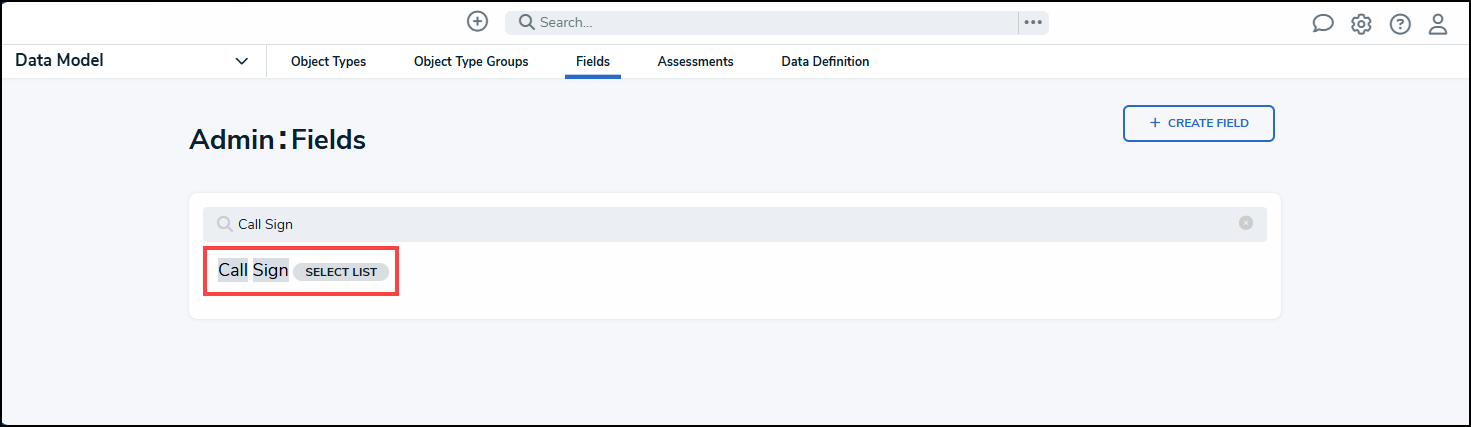This screenshot has height=427, width=1471.
Task: Click the Select List badge
Action: click(341, 272)
